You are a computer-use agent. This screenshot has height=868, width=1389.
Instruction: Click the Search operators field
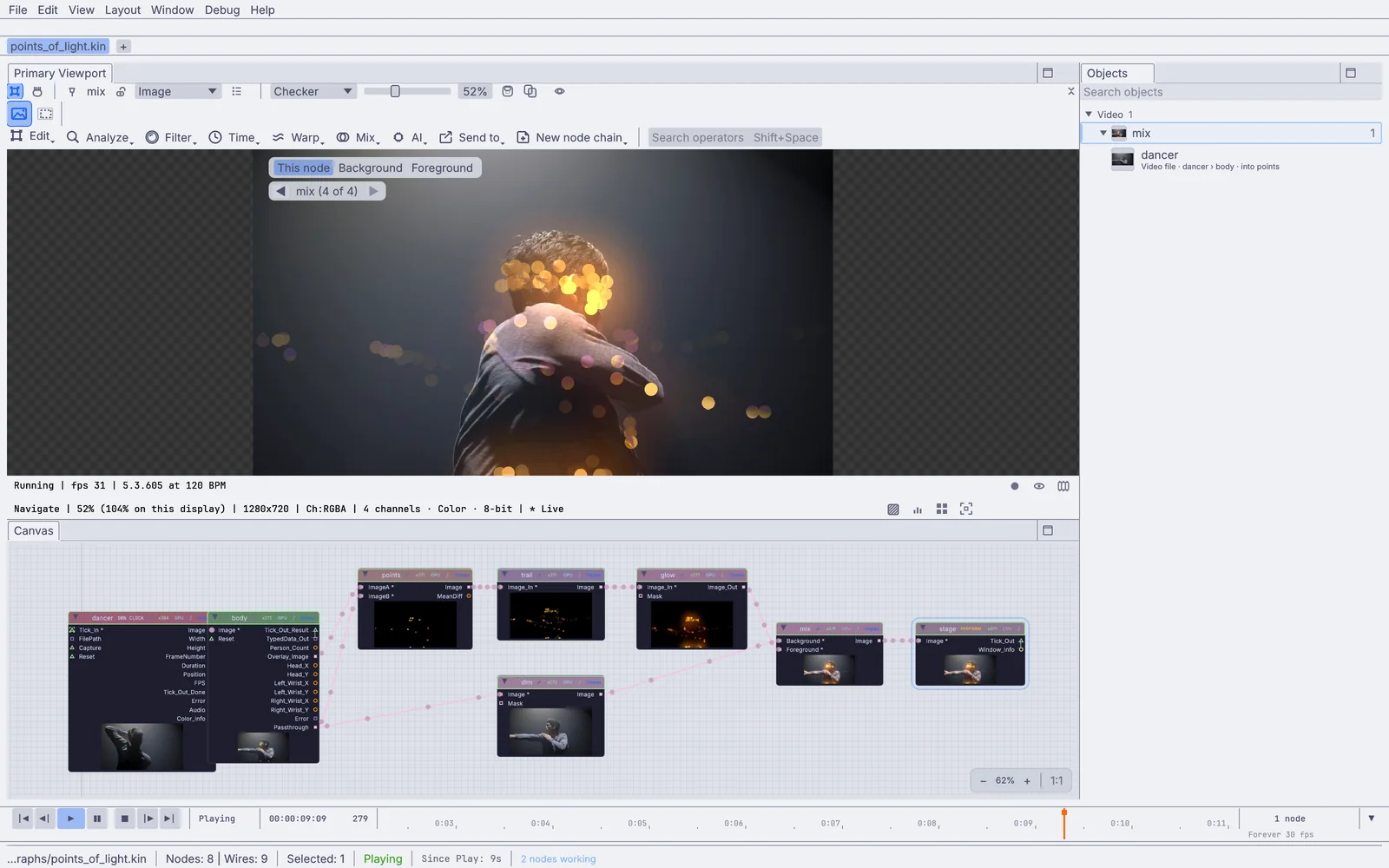(735, 137)
